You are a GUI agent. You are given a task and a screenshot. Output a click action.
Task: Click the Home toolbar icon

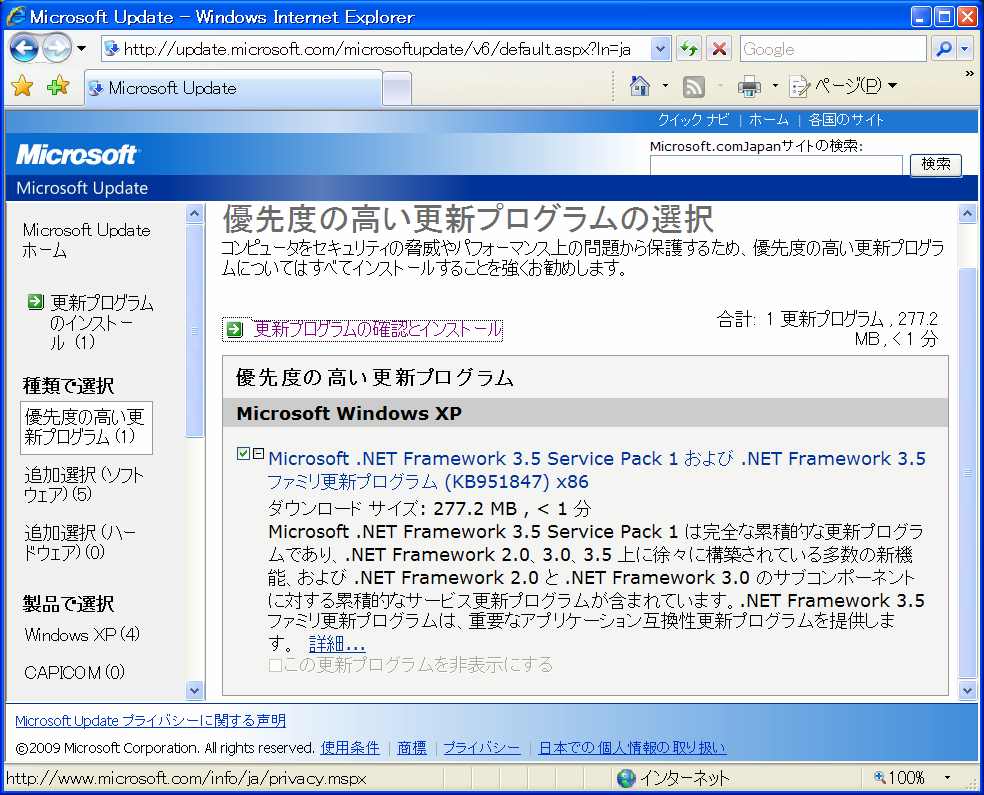(x=639, y=86)
